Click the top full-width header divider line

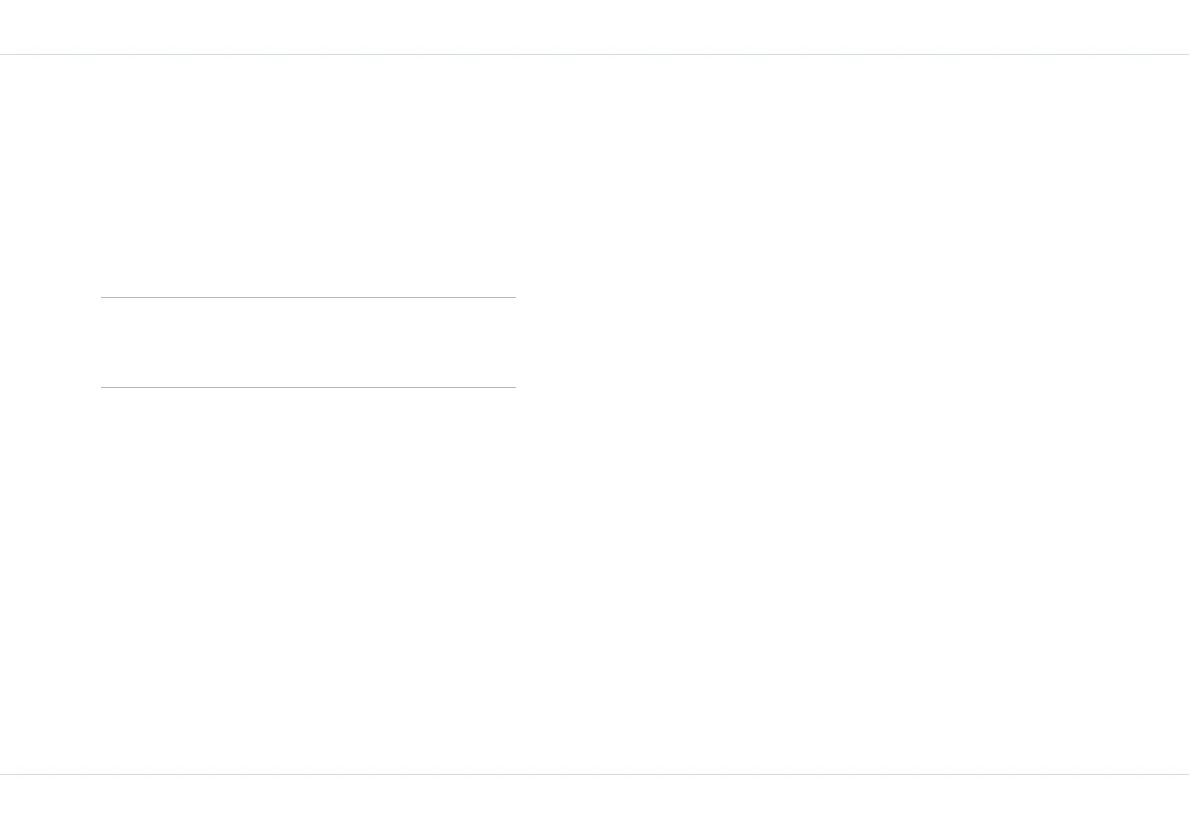(x=595, y=55)
